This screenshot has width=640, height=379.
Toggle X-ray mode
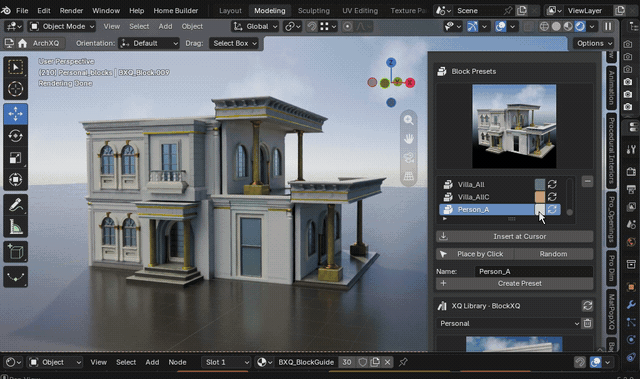528,27
